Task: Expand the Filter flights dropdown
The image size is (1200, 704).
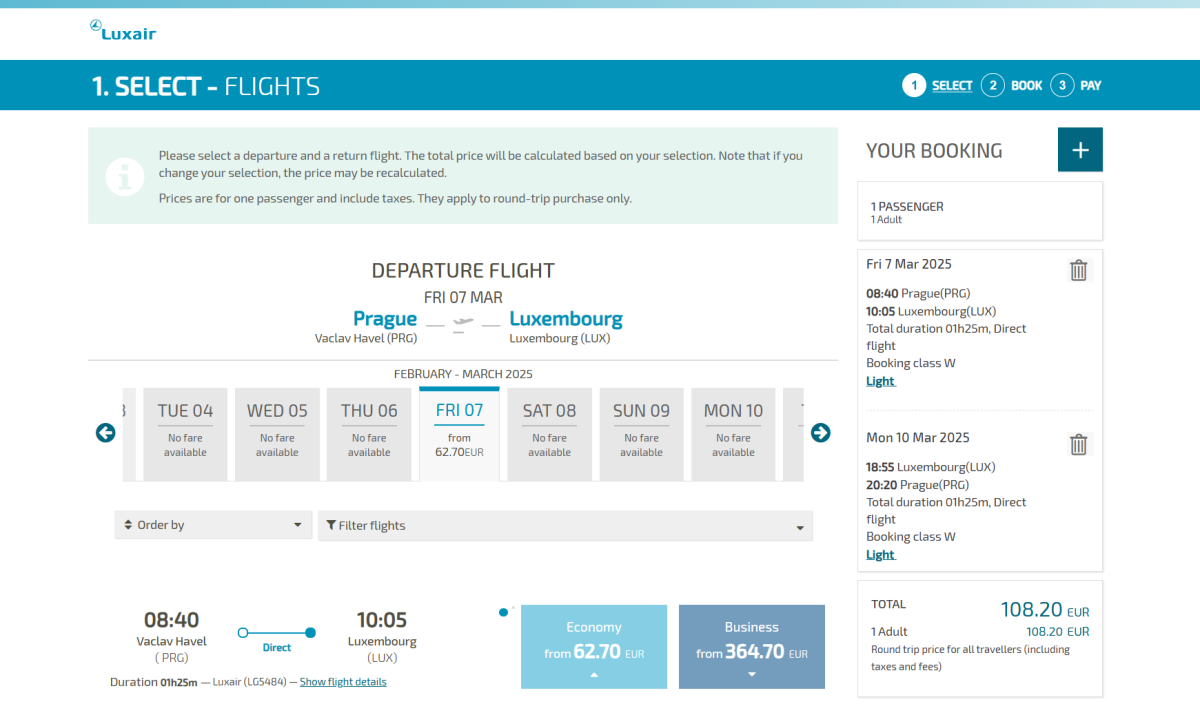Action: click(565, 526)
